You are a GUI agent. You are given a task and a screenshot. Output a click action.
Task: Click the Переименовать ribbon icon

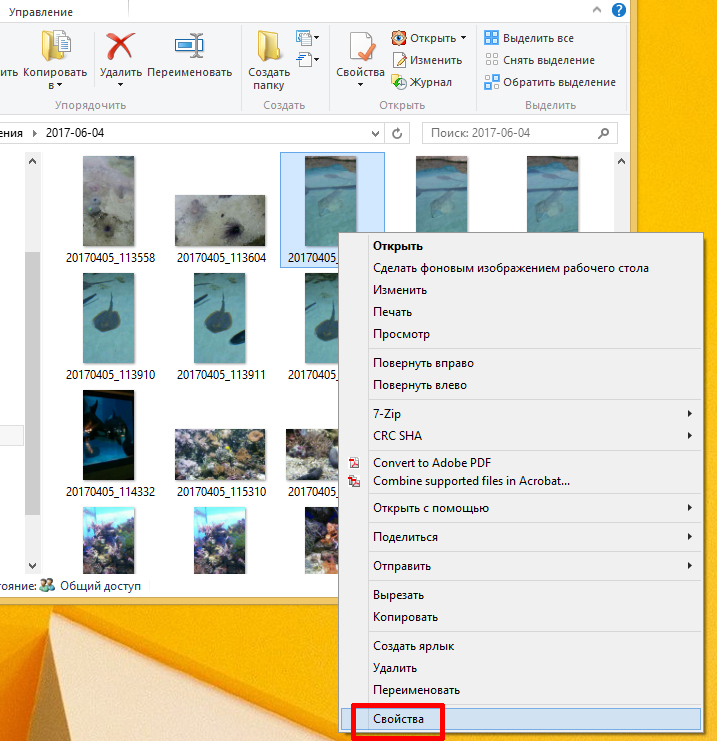pyautogui.click(x=189, y=46)
